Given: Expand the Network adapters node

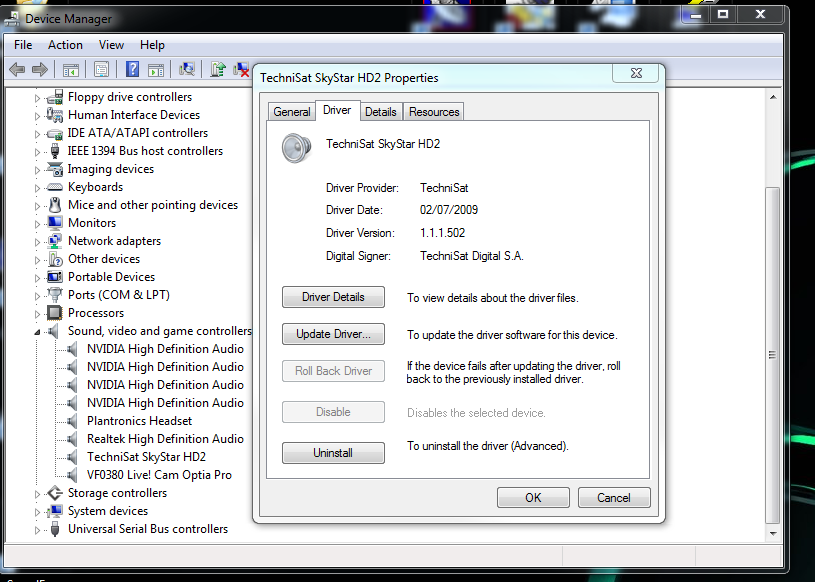Looking at the screenshot, I should pyautogui.click(x=37, y=242).
